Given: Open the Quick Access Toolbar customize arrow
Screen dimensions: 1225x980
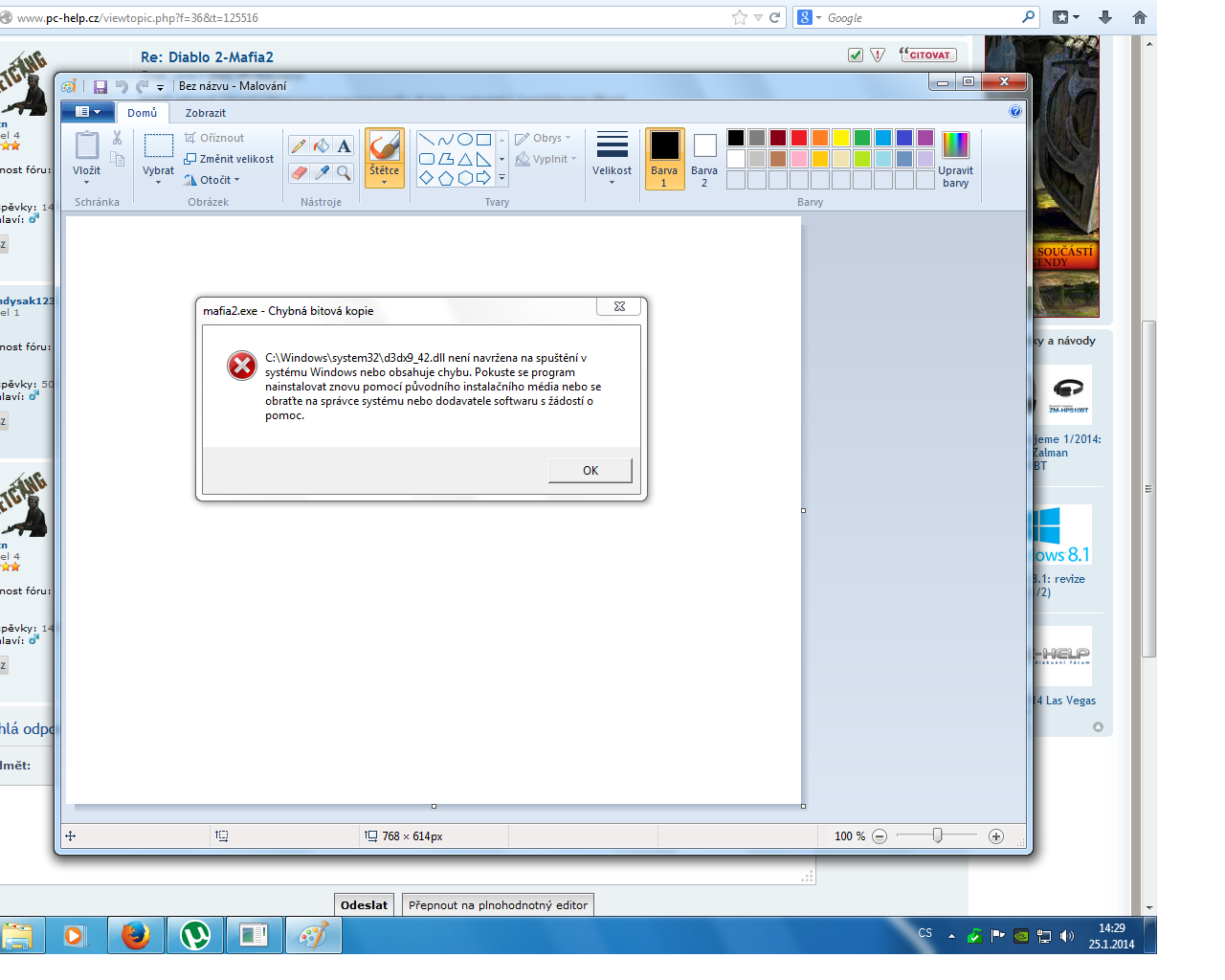Looking at the screenshot, I should [160, 87].
